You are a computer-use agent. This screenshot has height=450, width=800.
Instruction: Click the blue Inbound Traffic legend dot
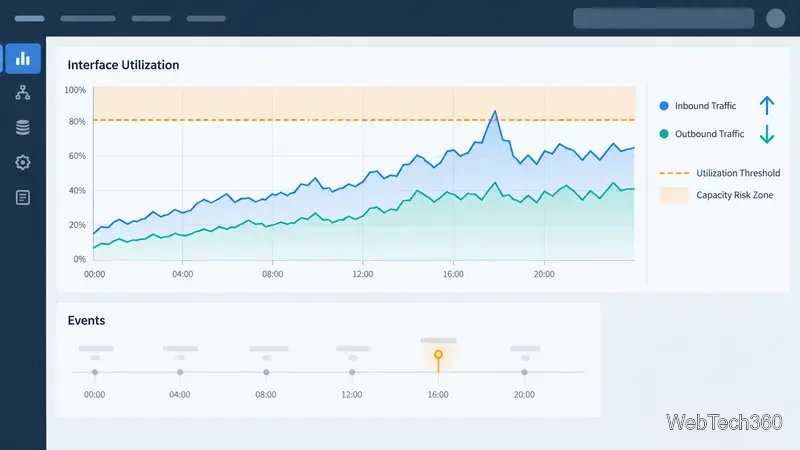pos(664,106)
